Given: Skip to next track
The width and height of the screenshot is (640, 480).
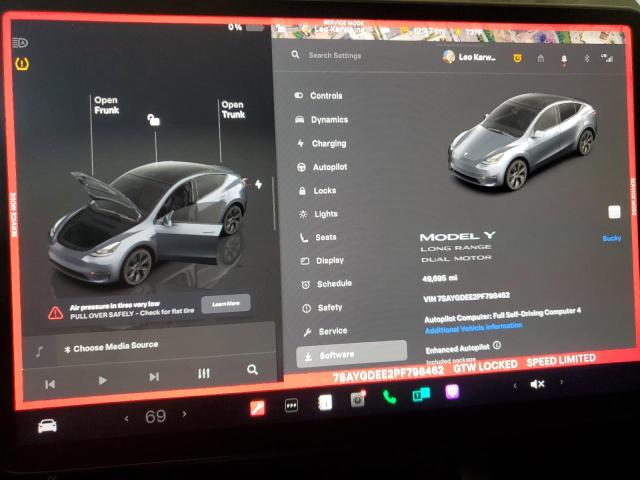Looking at the screenshot, I should pyautogui.click(x=154, y=377).
